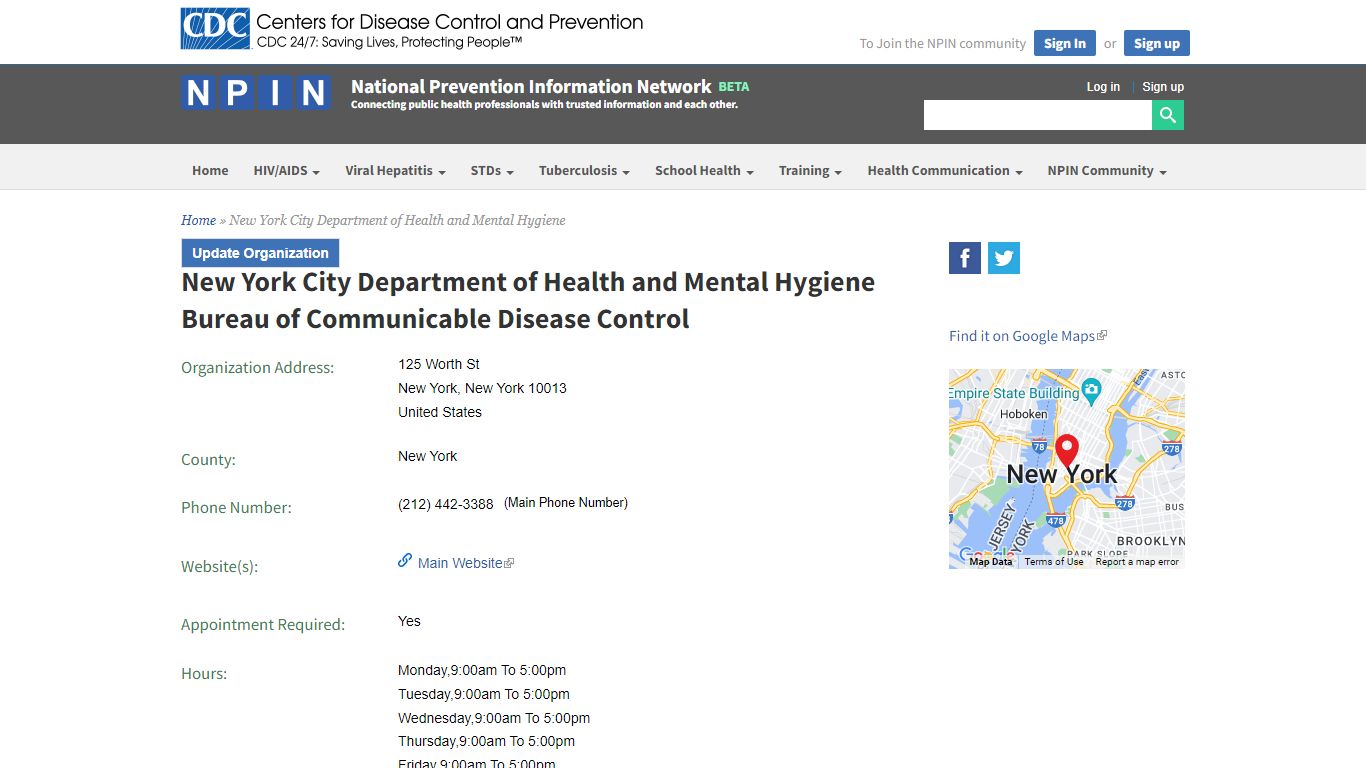Click the Log in link in the header
The image size is (1366, 768).
coord(1103,87)
